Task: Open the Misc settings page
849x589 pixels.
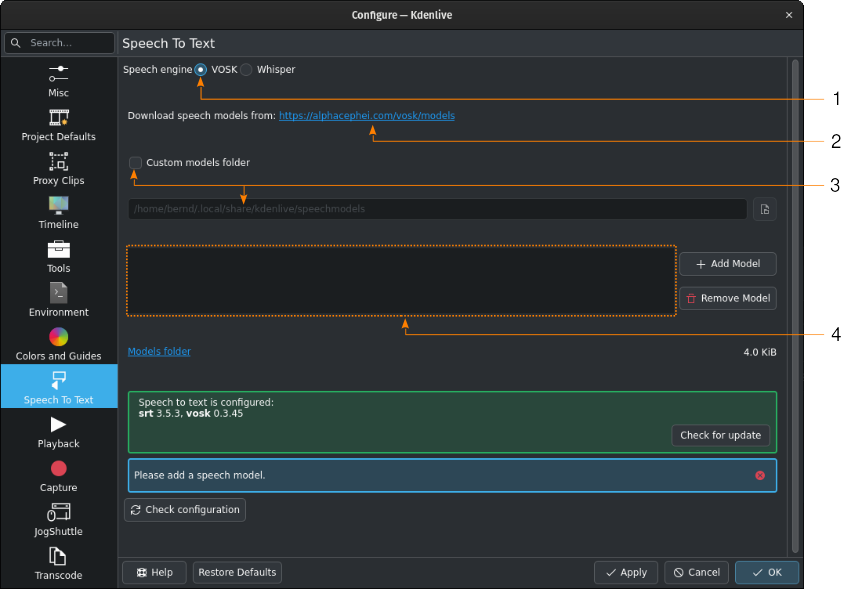Action: (58, 81)
